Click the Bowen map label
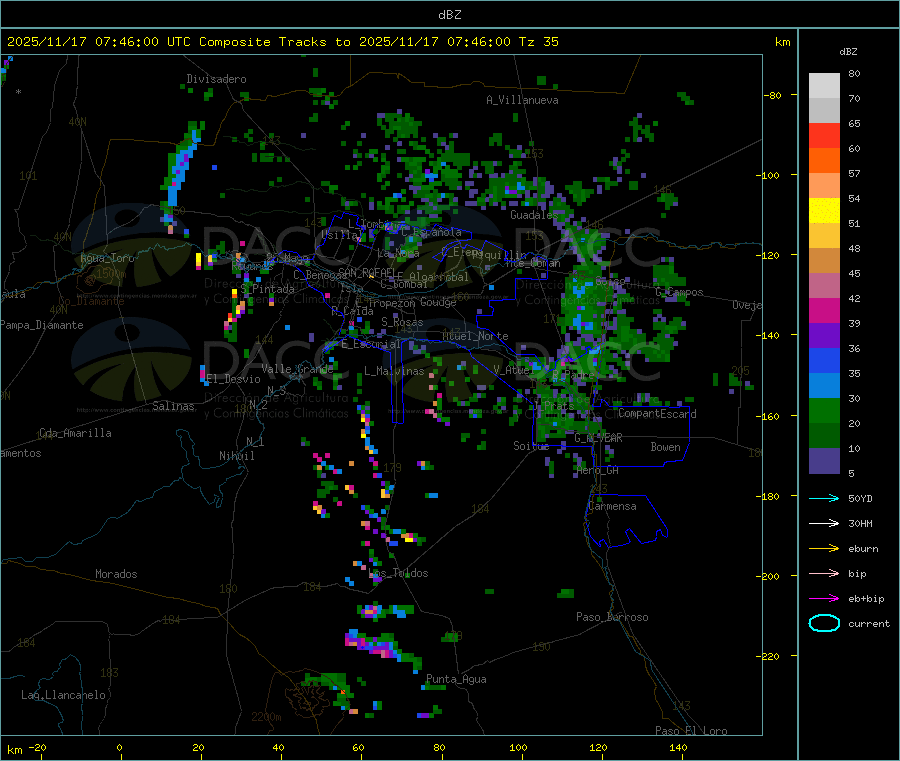The width and height of the screenshot is (900, 761). 665,447
